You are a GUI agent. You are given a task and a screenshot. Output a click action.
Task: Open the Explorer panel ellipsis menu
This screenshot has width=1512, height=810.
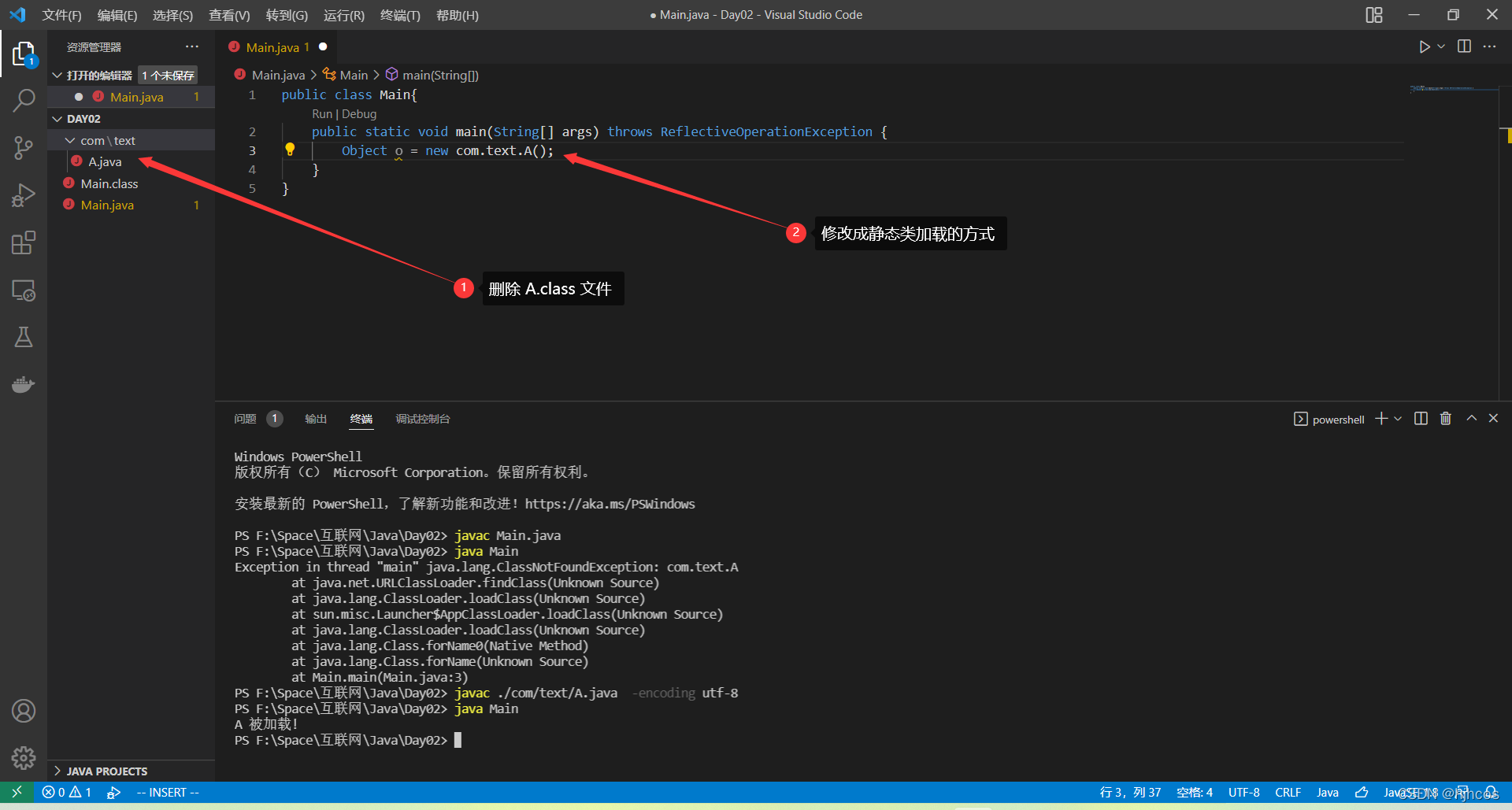(192, 46)
